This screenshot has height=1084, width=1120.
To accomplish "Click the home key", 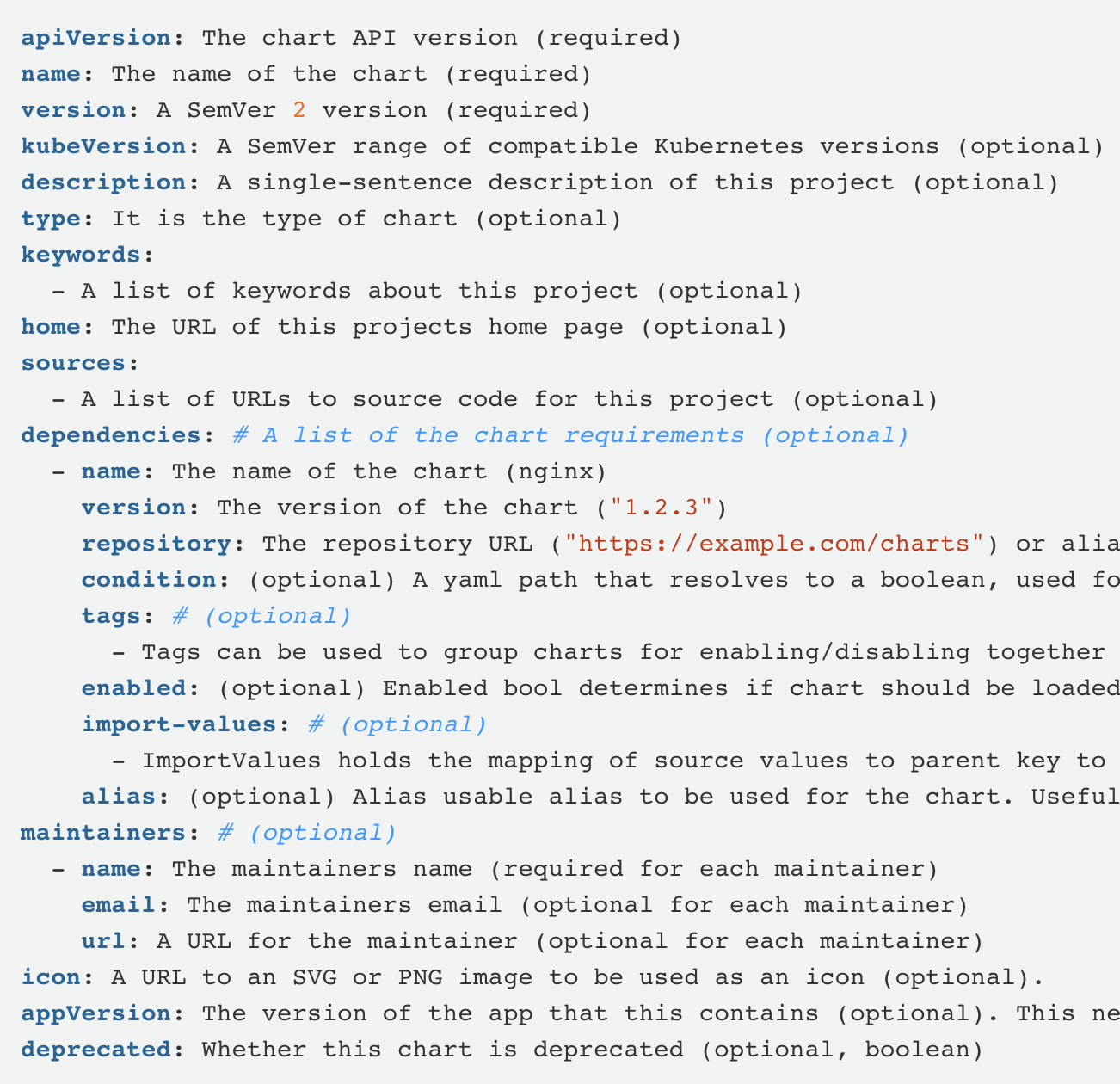I will click(51, 327).
